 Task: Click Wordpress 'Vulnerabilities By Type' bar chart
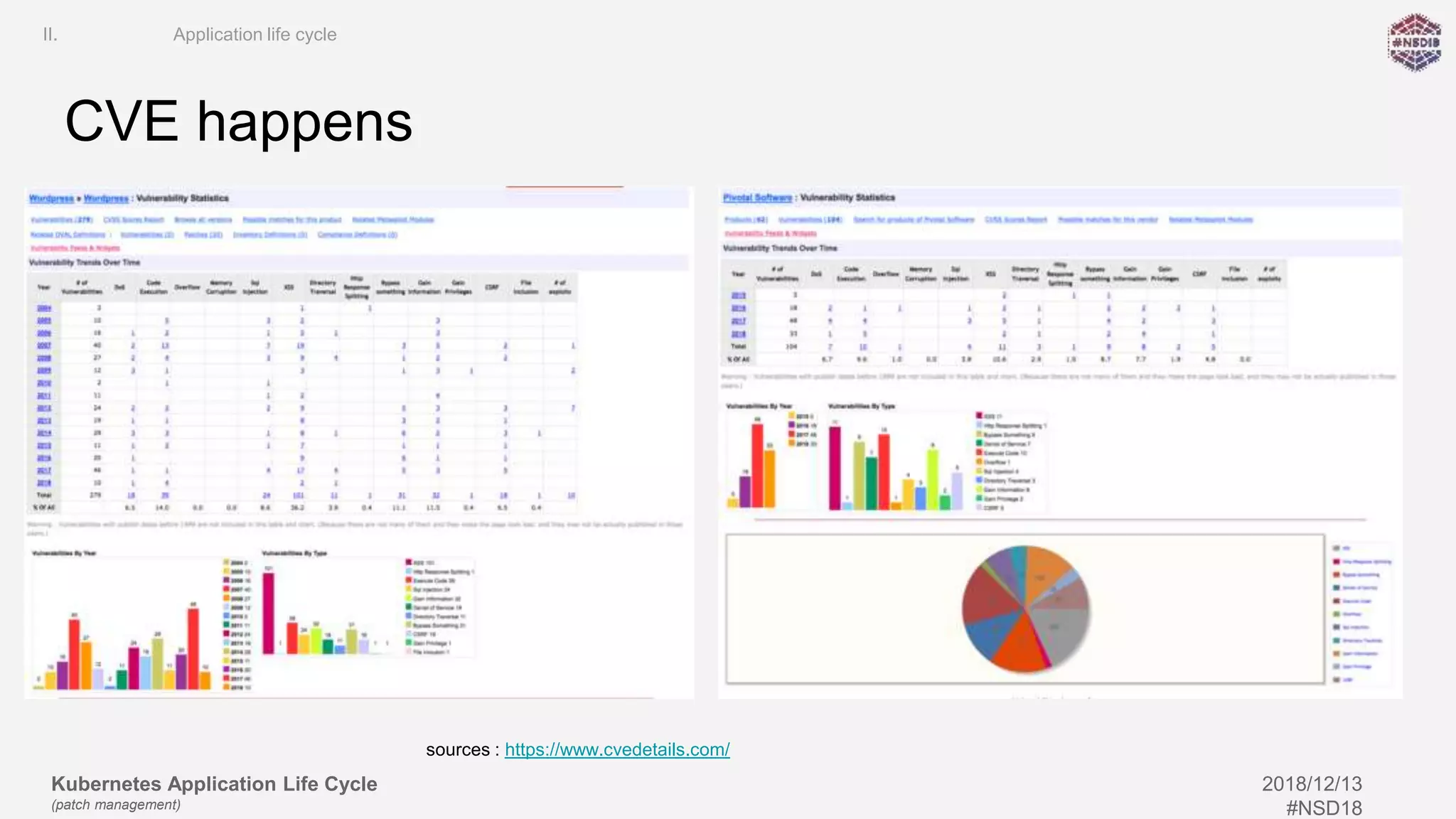point(368,606)
